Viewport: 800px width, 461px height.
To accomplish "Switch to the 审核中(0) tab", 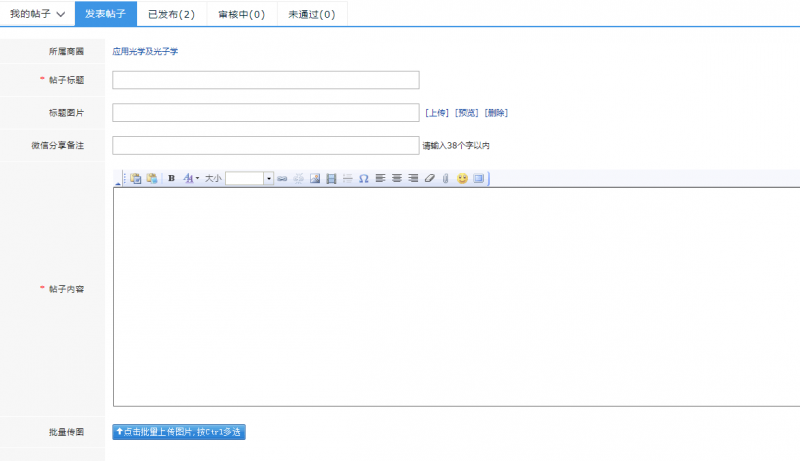I will 241,14.
